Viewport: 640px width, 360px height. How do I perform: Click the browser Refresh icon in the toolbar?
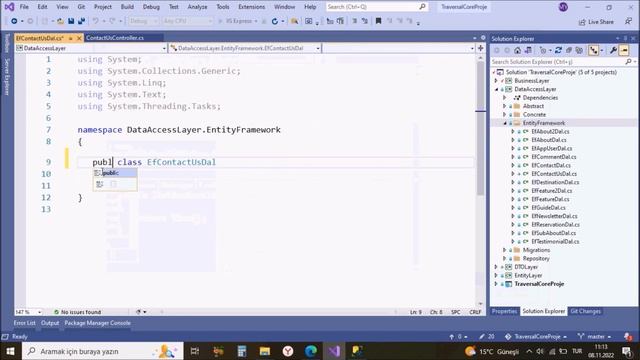[x=275, y=21]
